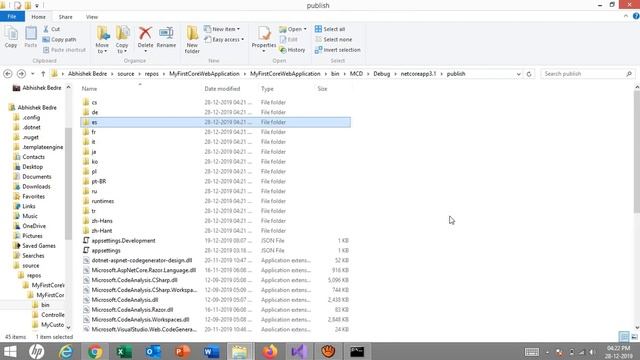Select the cs folder
Viewport: 640px width, 360px height.
pyautogui.click(x=216, y=102)
